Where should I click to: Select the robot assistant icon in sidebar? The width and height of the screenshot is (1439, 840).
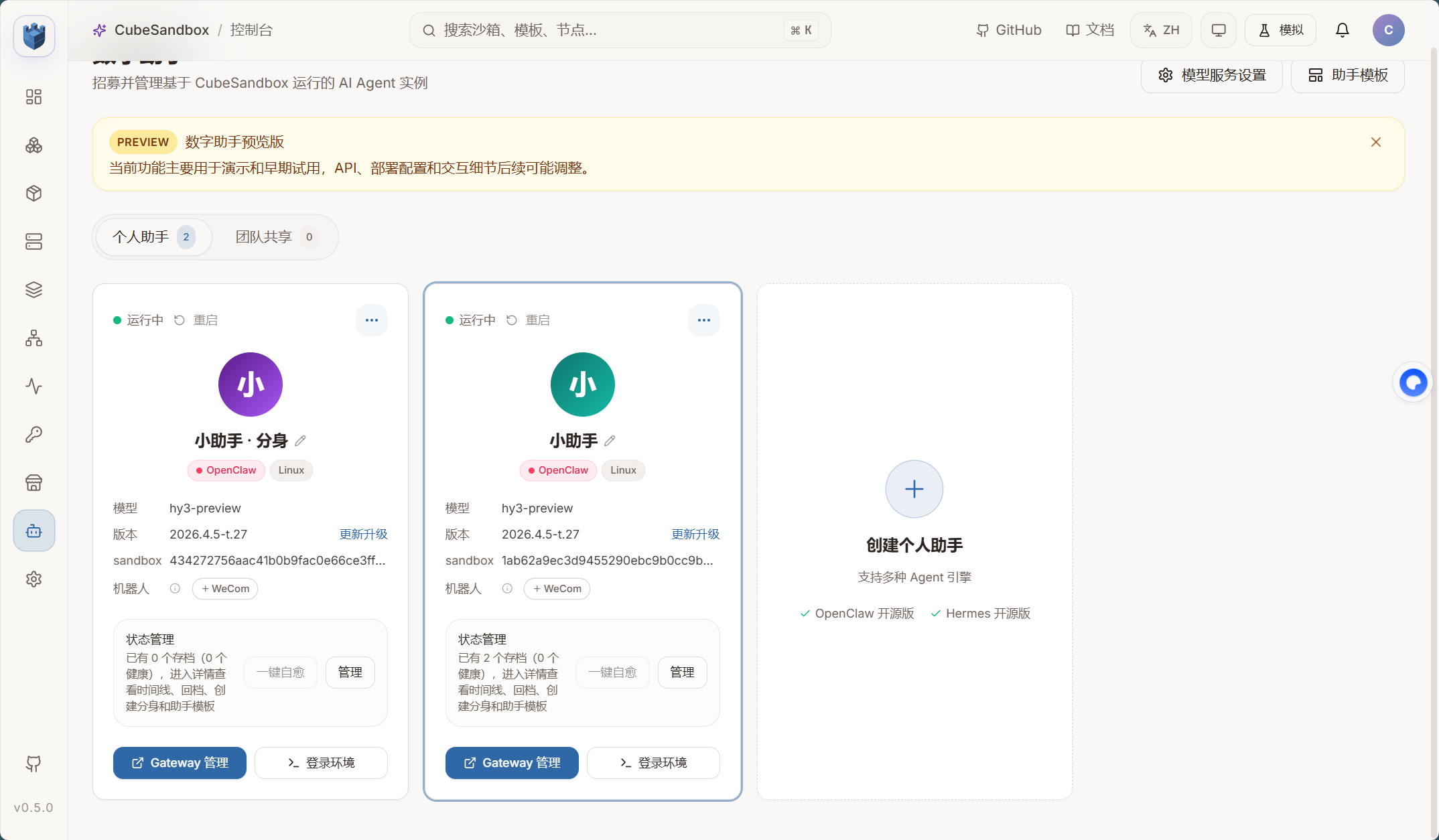(x=34, y=531)
